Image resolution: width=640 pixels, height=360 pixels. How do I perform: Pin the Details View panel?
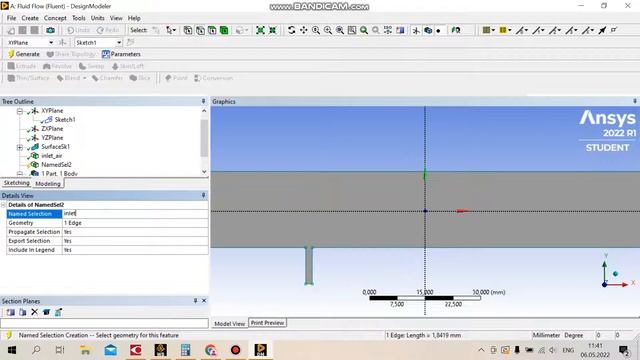tap(203, 196)
